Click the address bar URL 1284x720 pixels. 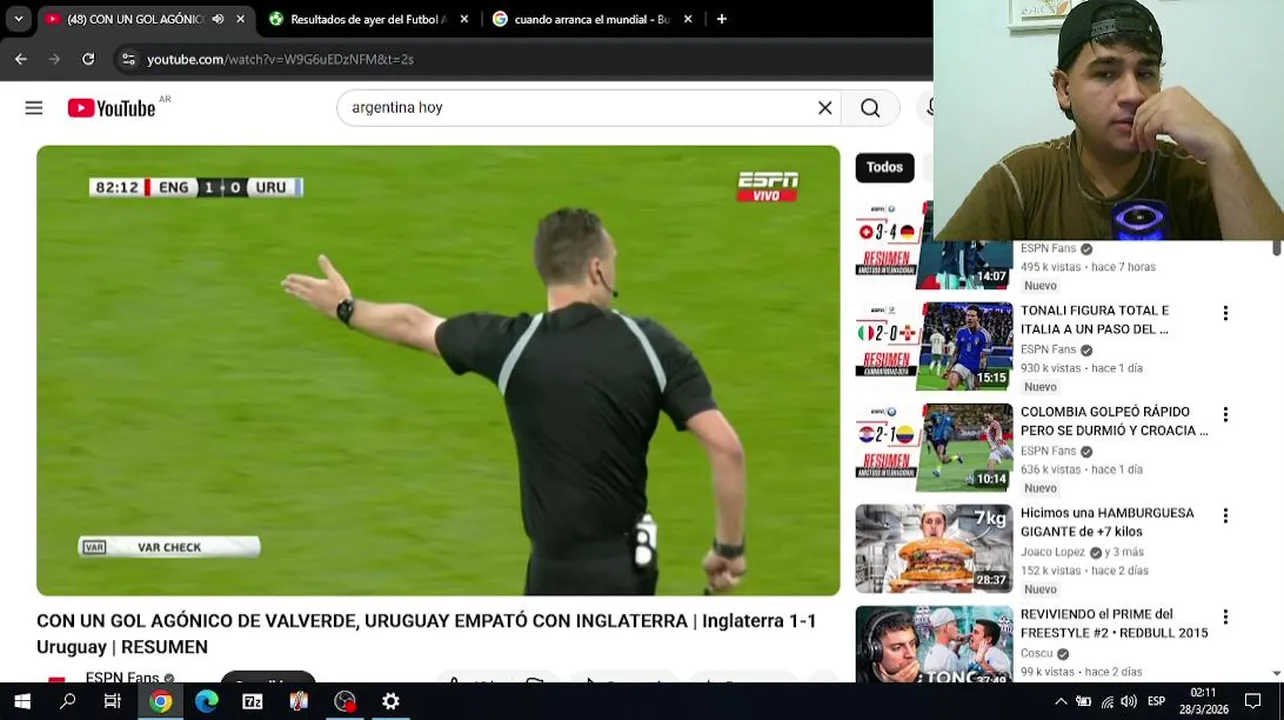280,59
